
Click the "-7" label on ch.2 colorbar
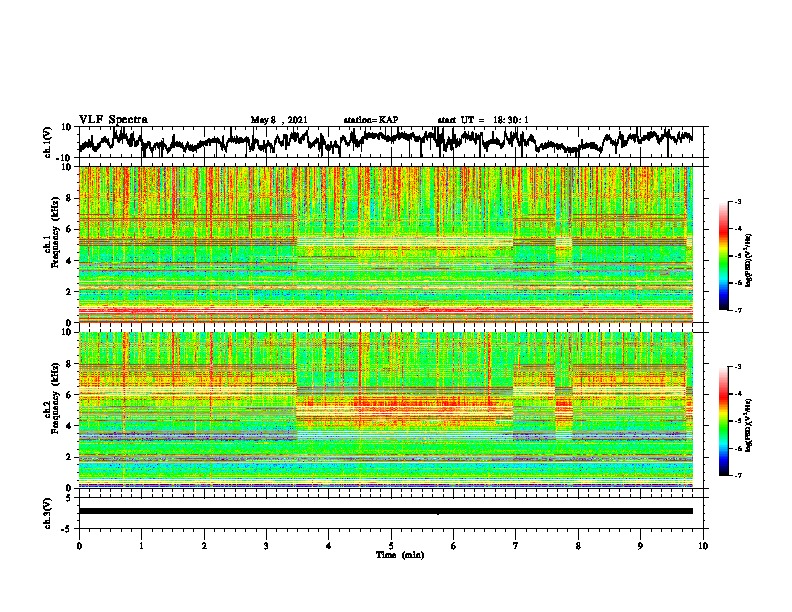pos(737,476)
